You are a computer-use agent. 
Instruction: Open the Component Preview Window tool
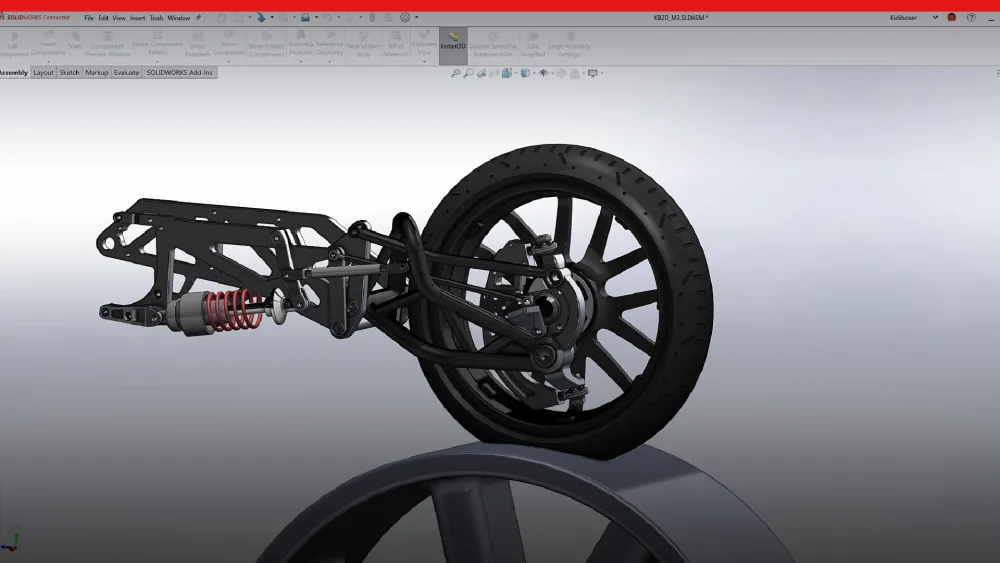pos(107,45)
